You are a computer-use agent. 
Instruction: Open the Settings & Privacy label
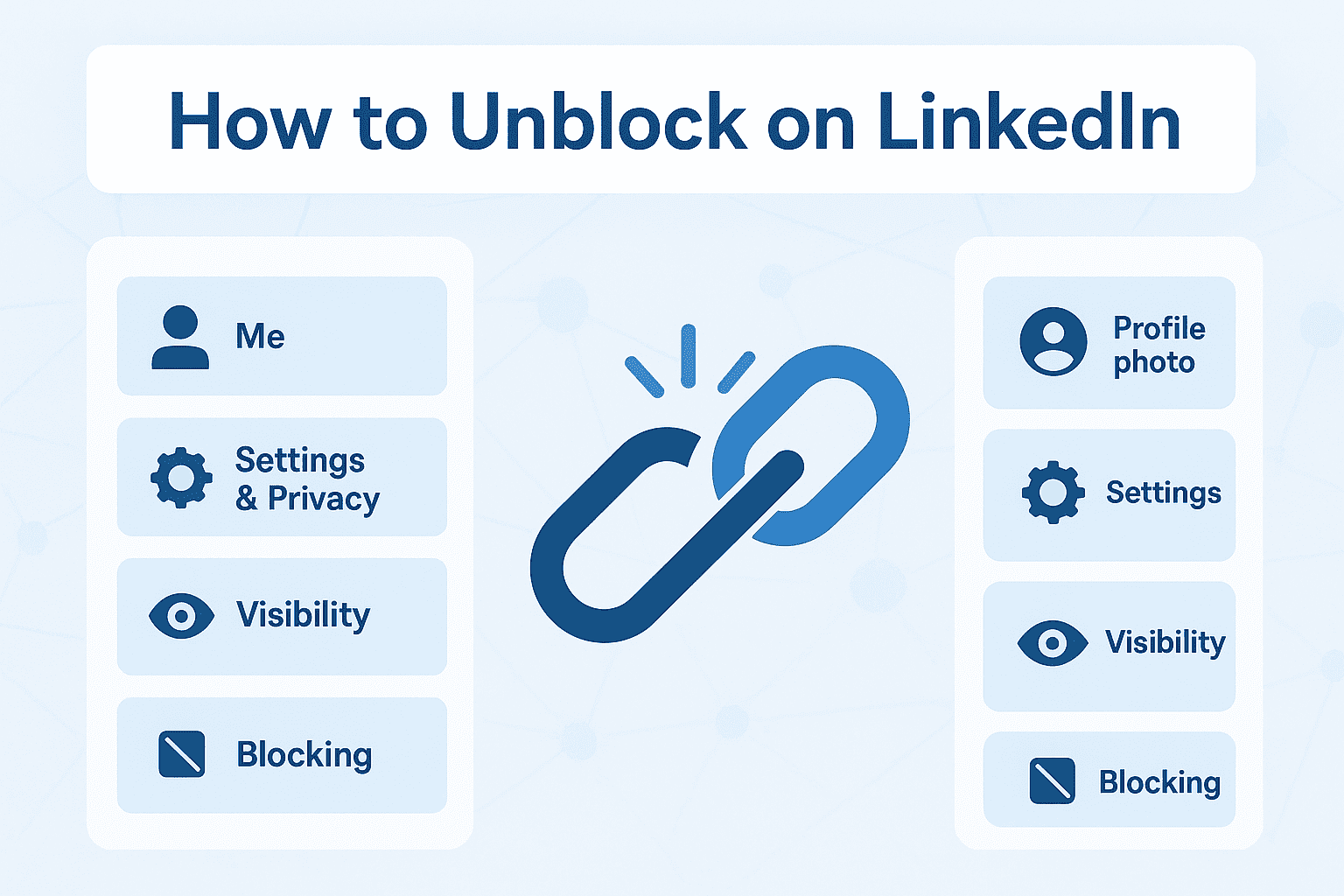pyautogui.click(x=306, y=479)
